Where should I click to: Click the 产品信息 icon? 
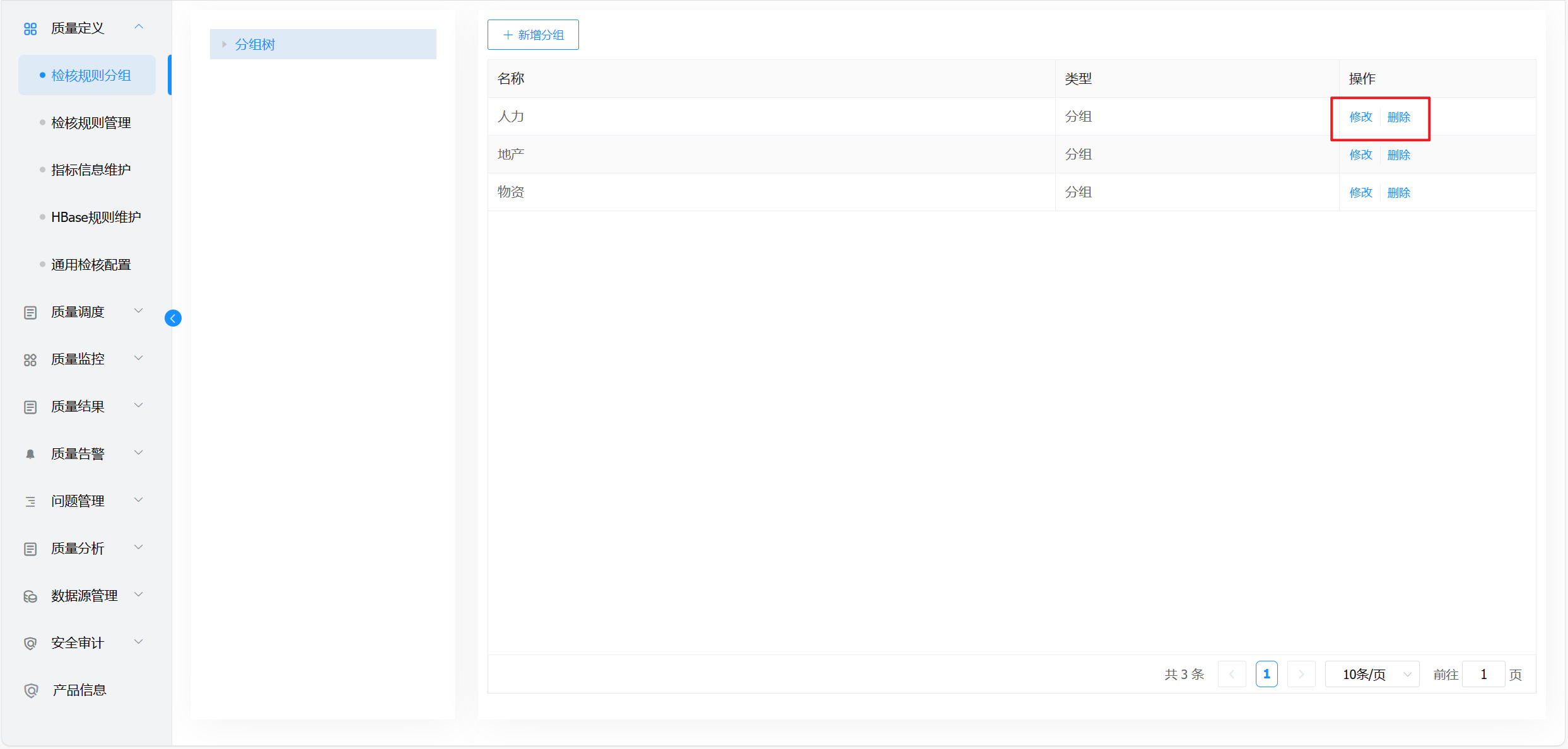point(30,690)
